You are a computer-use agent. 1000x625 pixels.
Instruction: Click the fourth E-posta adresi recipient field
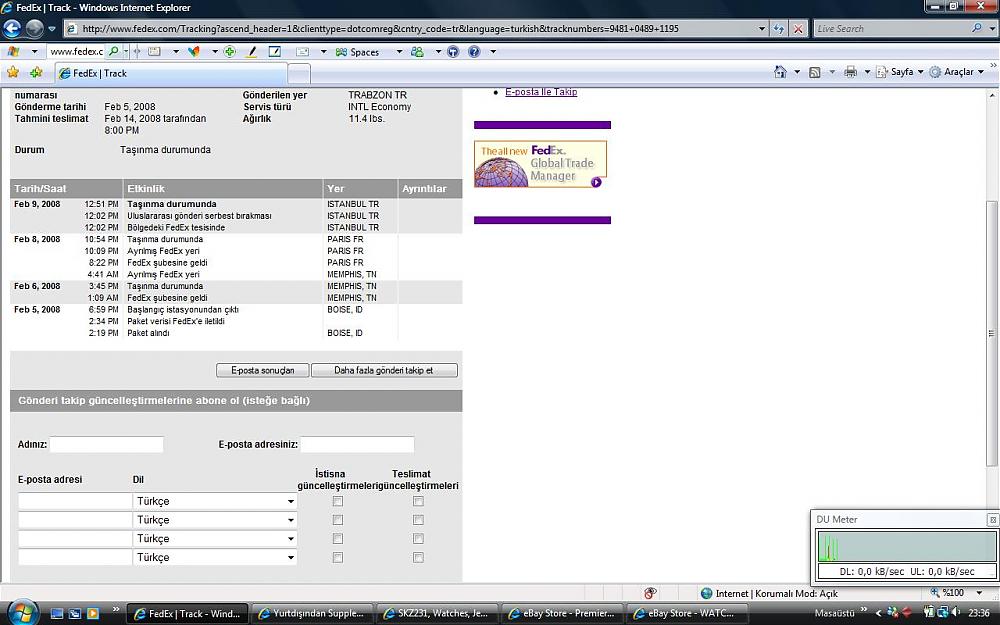click(x=75, y=557)
